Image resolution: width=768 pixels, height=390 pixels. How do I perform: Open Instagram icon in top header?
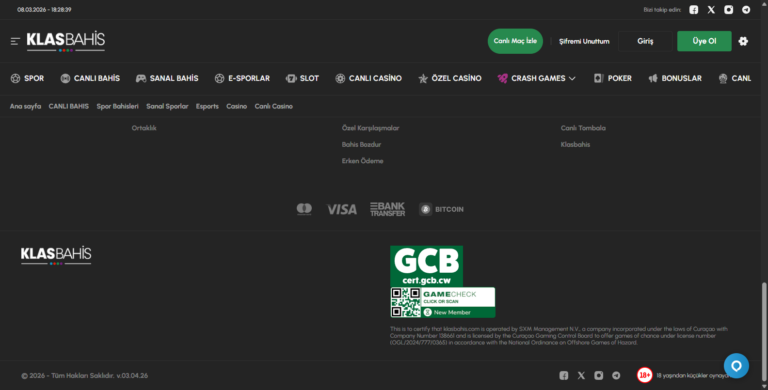(x=728, y=10)
